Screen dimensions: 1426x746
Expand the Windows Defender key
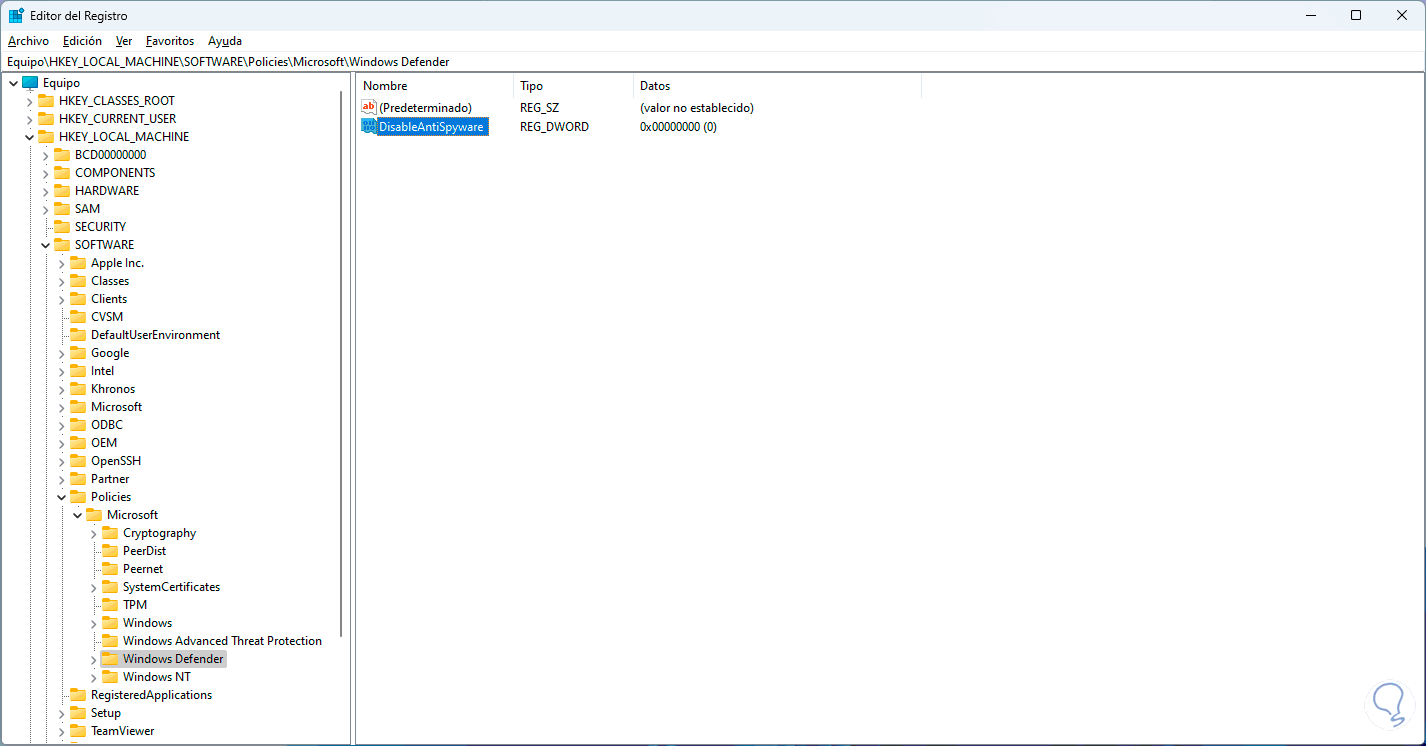(x=93, y=659)
